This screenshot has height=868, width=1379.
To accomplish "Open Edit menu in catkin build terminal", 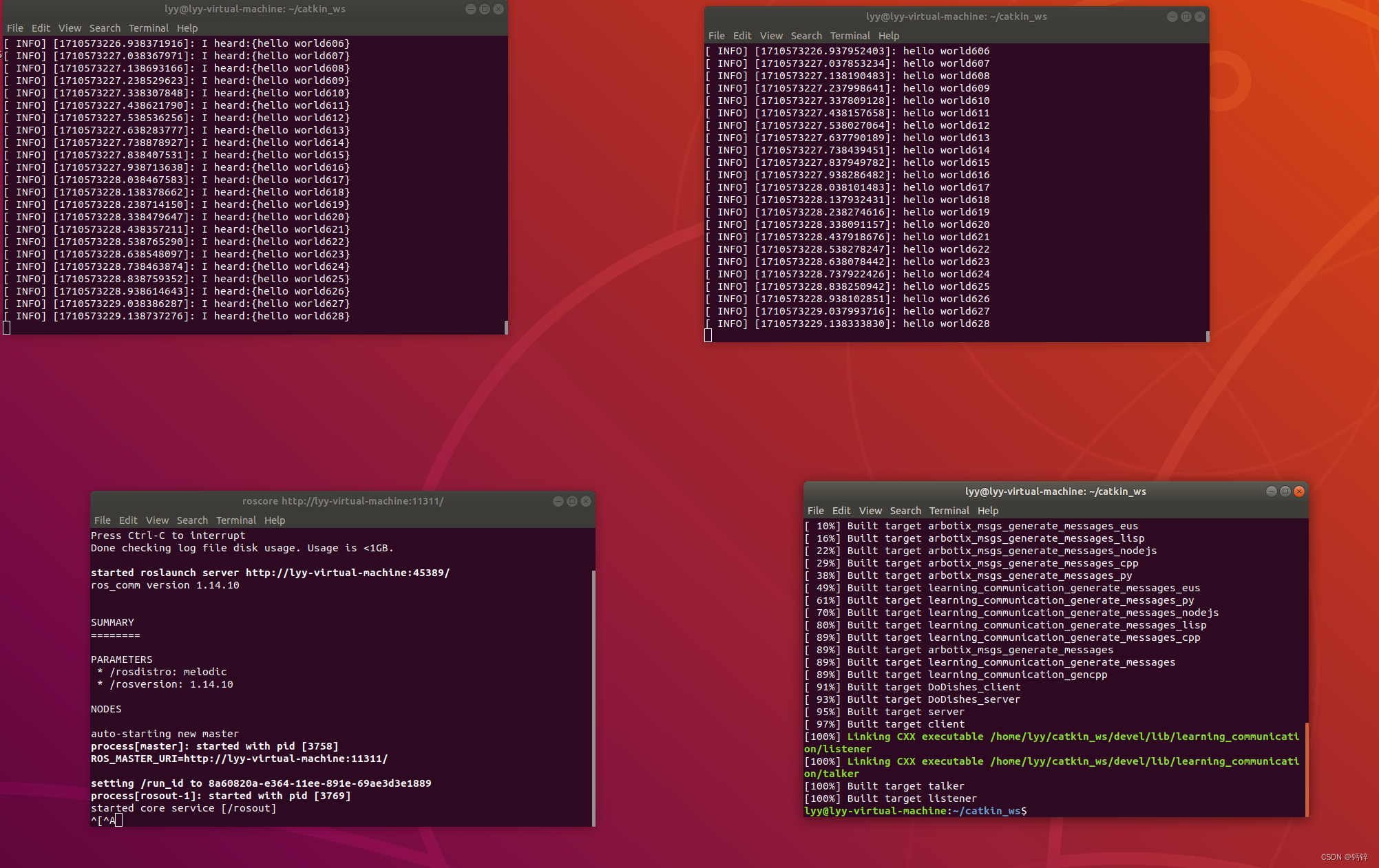I will 841,511.
